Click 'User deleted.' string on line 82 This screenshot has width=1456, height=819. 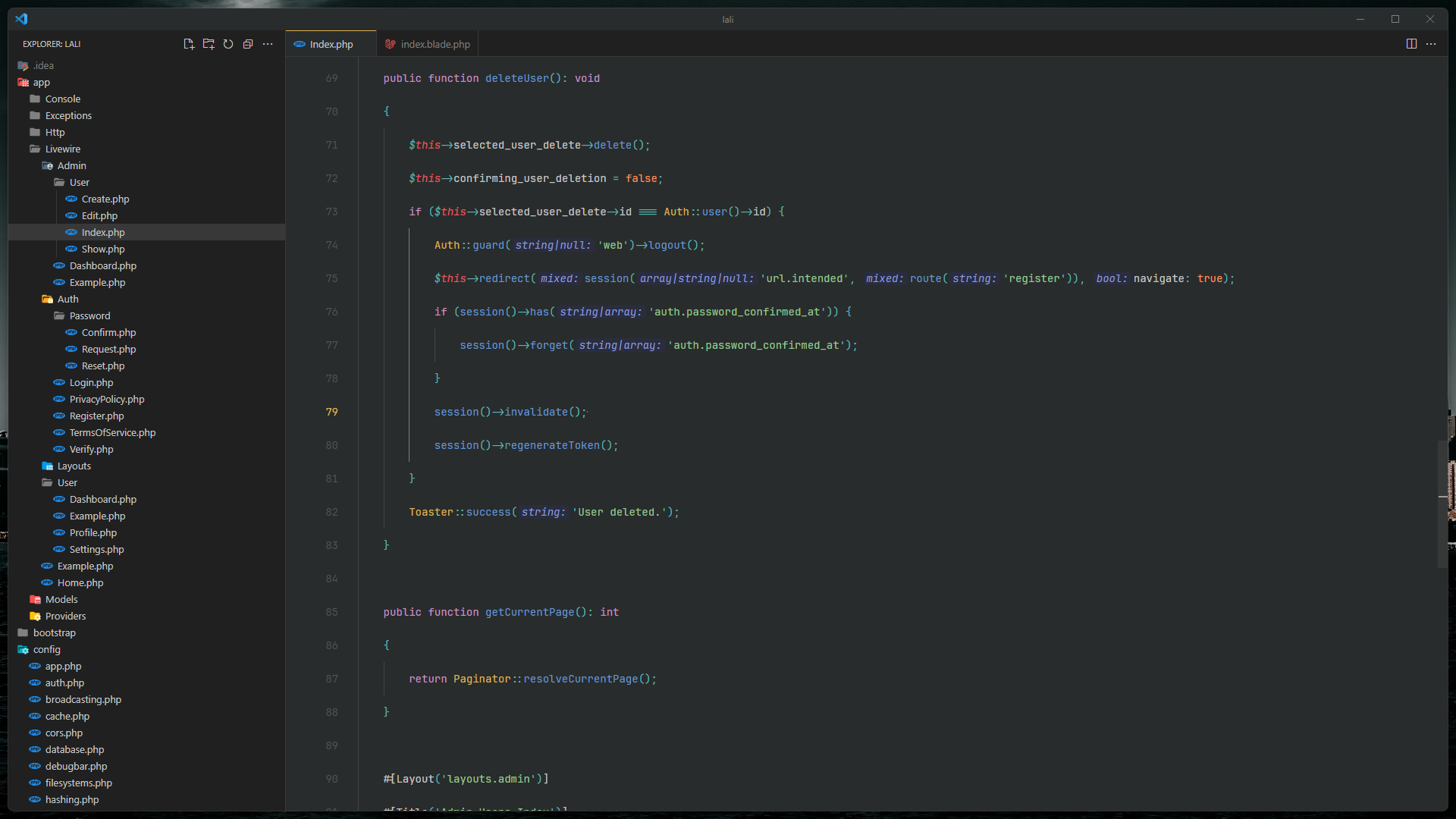620,512
